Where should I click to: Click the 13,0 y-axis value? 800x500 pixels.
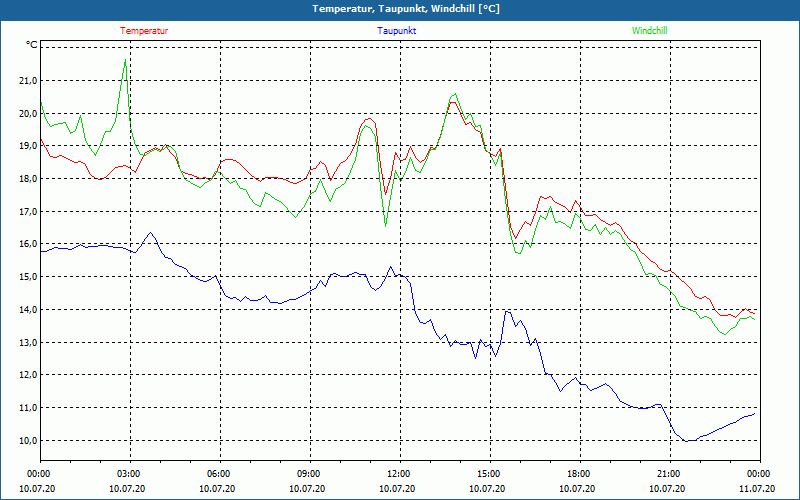coord(28,342)
